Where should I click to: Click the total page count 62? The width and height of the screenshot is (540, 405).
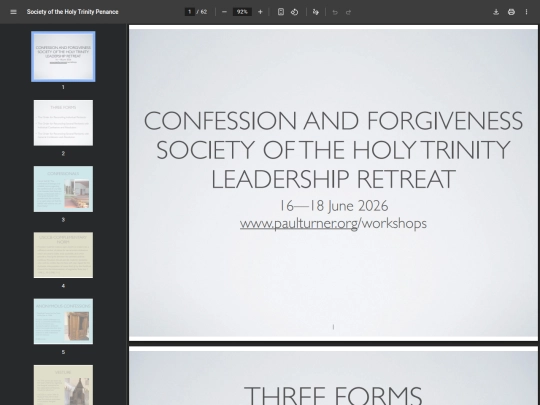pyautogui.click(x=204, y=12)
